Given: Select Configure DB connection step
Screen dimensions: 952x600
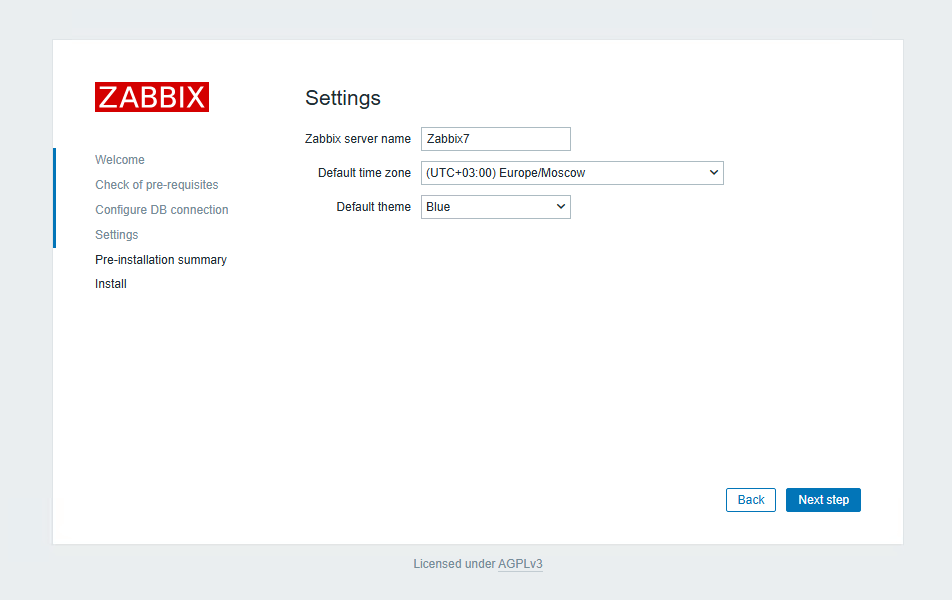Looking at the screenshot, I should [162, 210].
